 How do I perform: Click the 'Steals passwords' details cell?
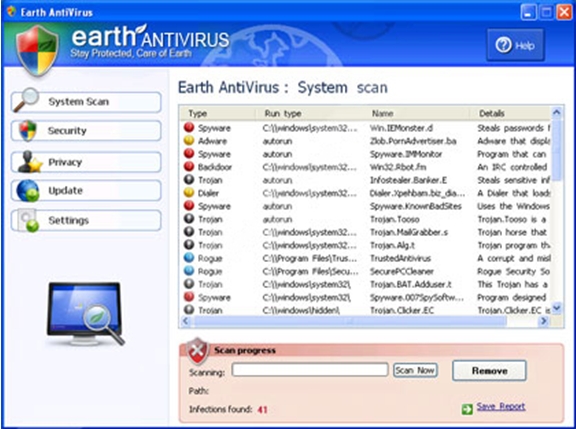click(514, 128)
